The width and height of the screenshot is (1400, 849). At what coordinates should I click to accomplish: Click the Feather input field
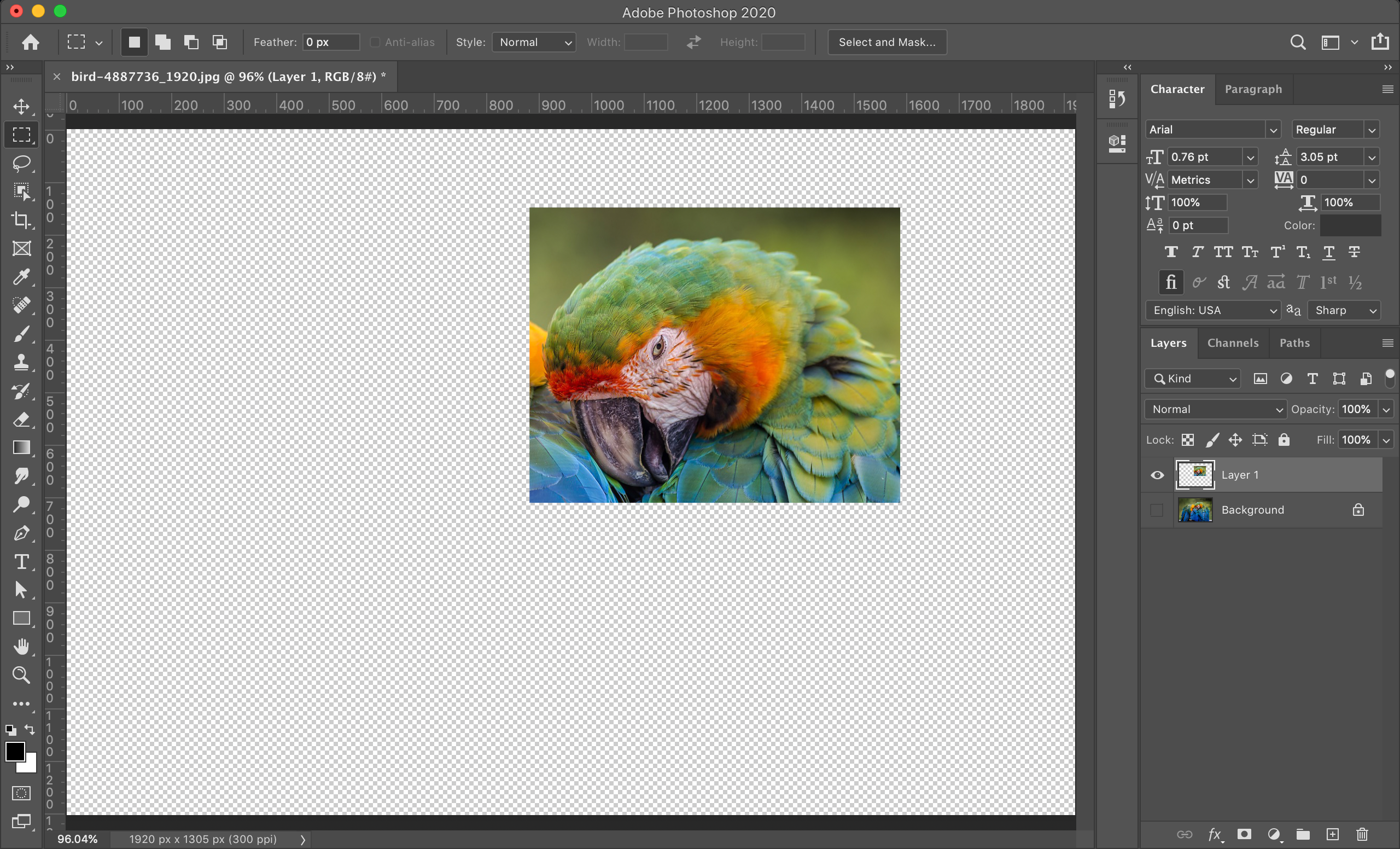(x=331, y=42)
